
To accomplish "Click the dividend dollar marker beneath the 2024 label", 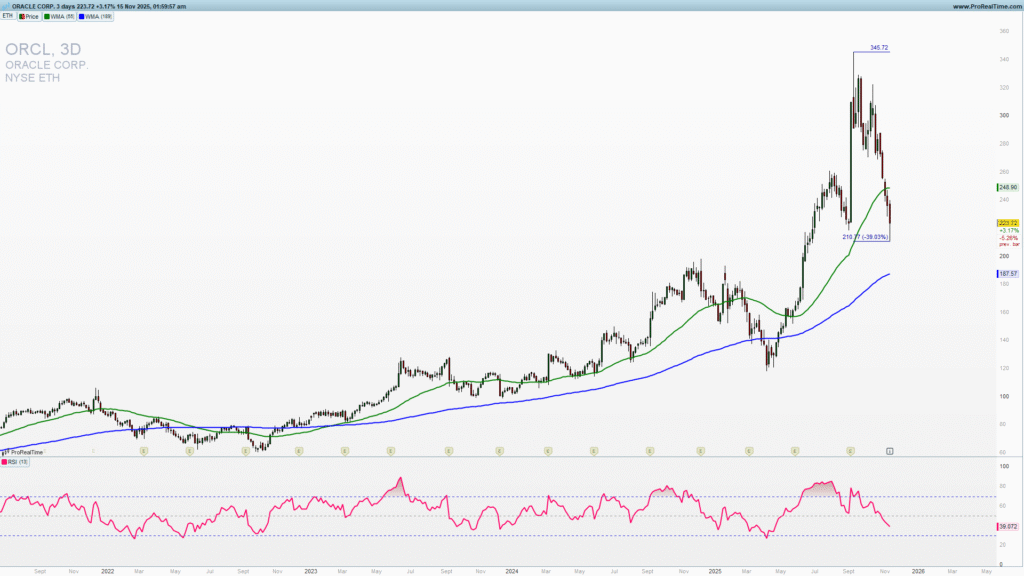I will [497, 452].
